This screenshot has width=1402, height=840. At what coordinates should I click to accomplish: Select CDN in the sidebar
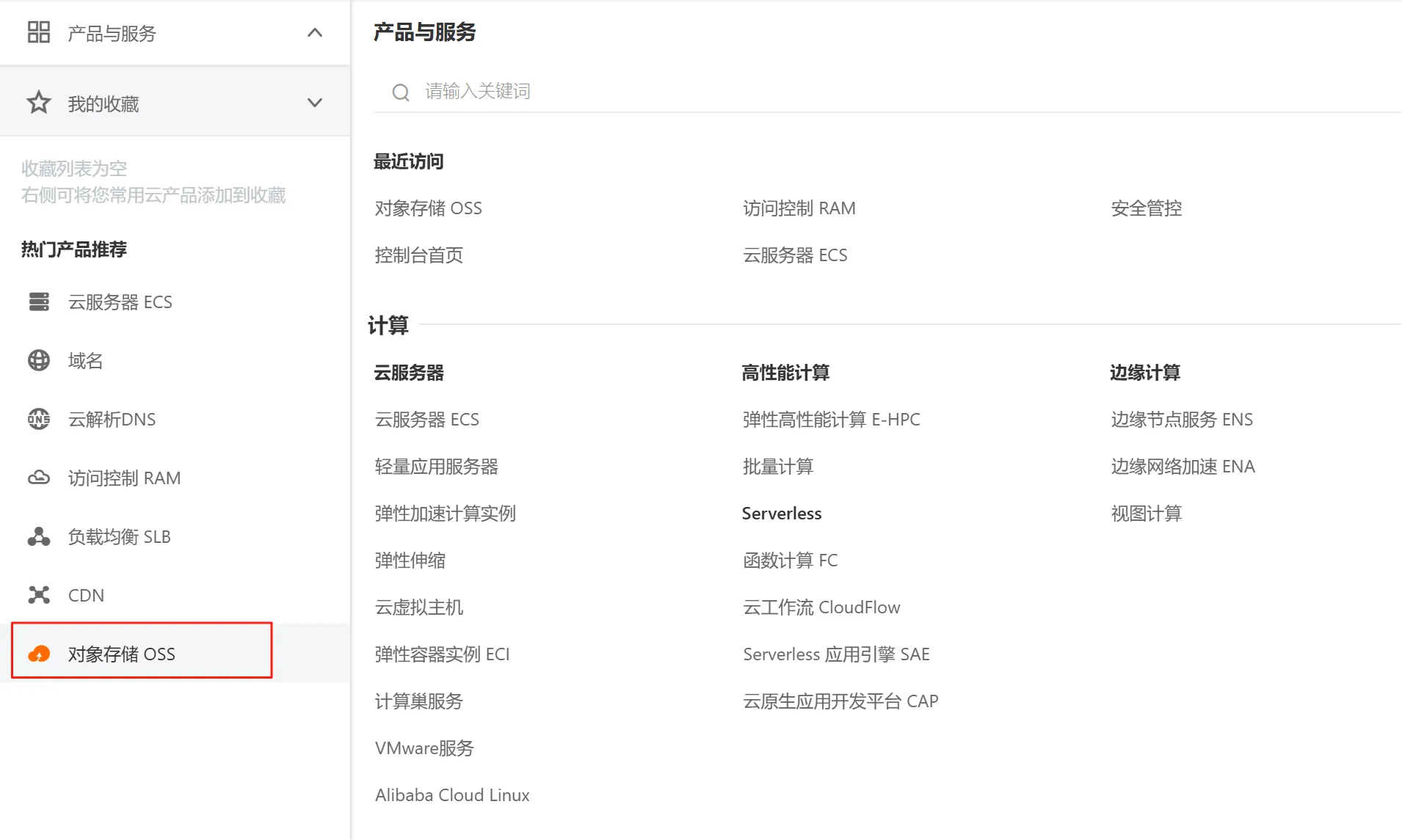(x=86, y=596)
